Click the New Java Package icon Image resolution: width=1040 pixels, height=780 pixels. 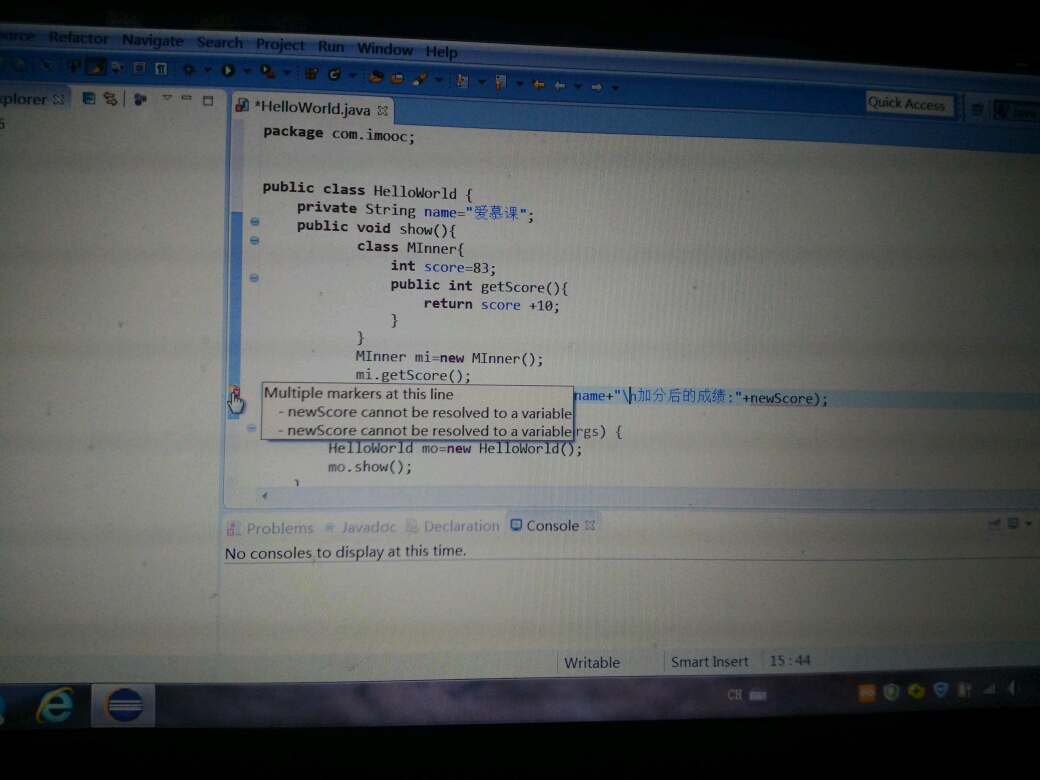pyautogui.click(x=311, y=74)
